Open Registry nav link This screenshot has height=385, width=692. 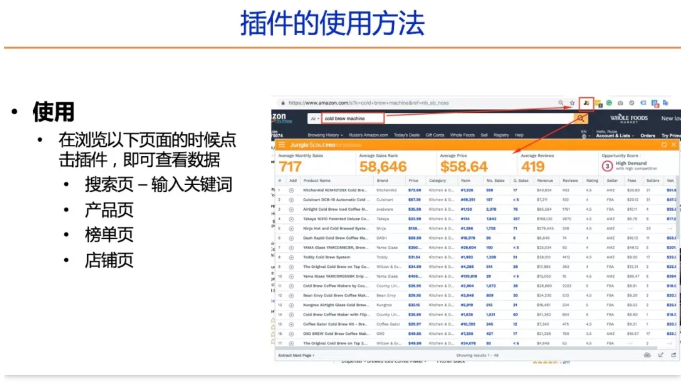(x=501, y=135)
